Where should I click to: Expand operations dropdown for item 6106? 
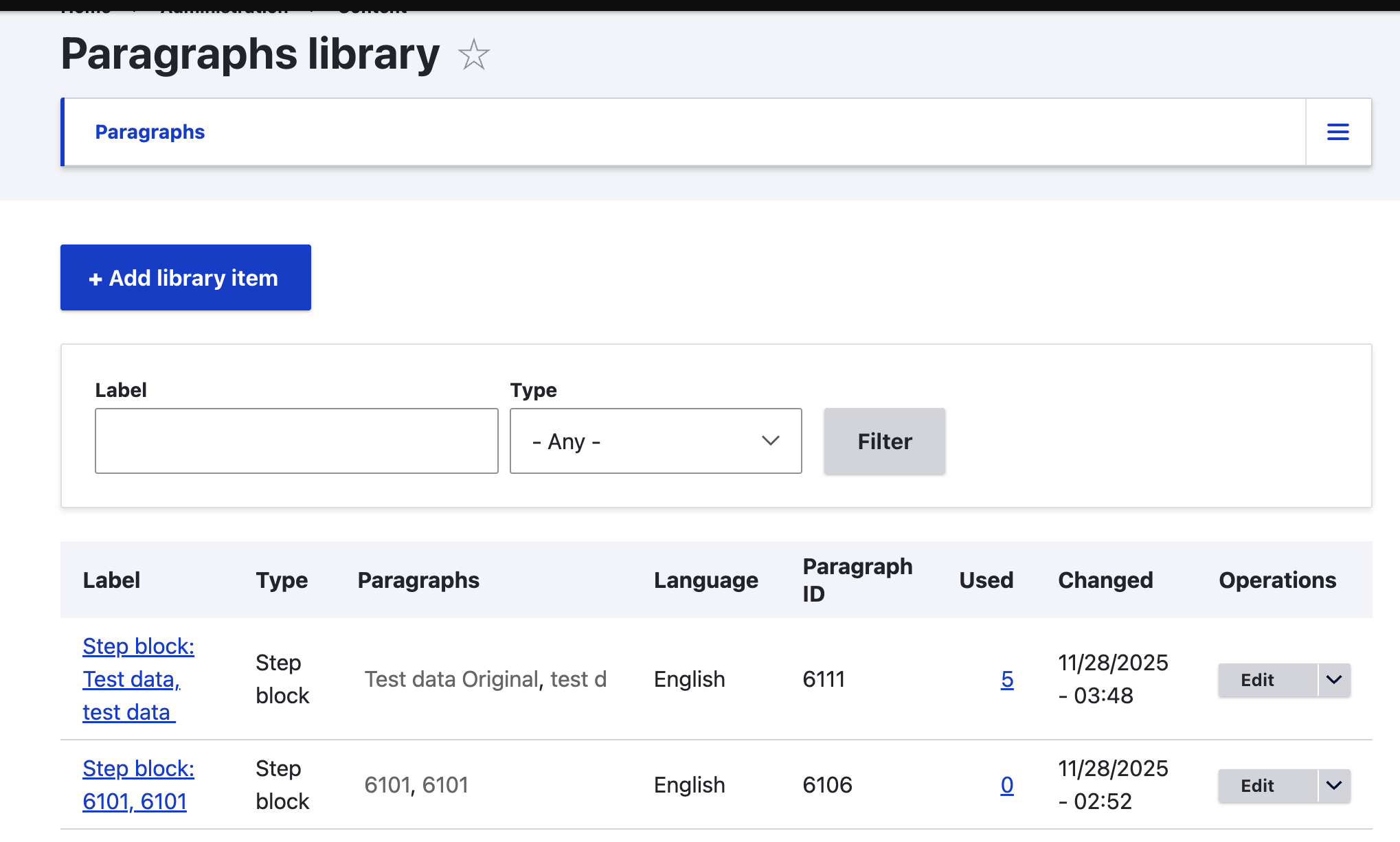[1334, 786]
